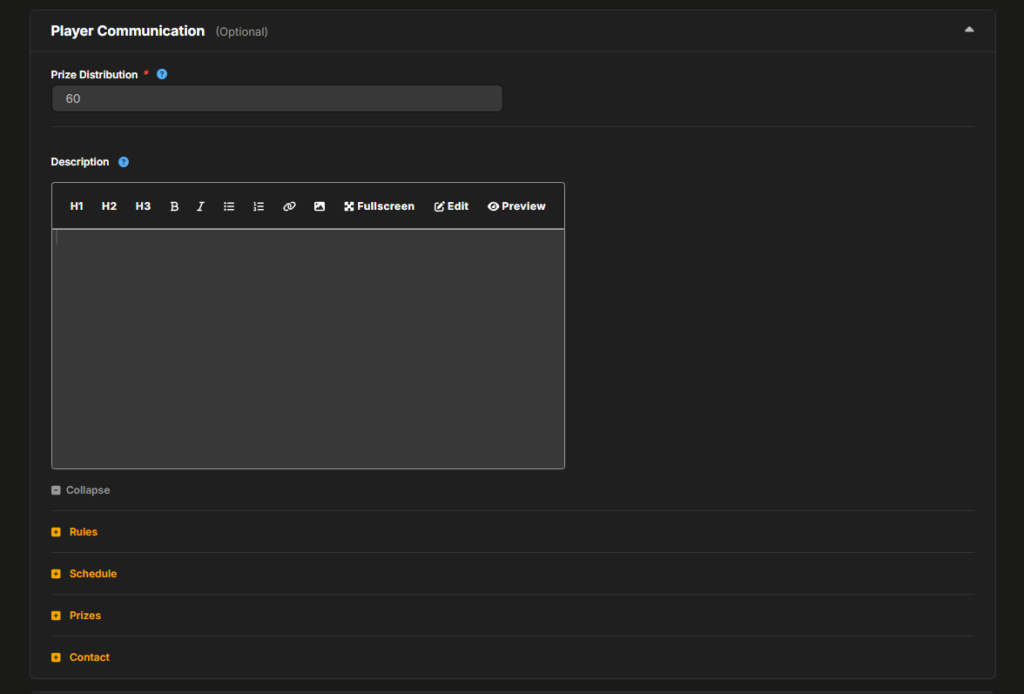Expand the Rules section
Viewport: 1024px width, 694px height.
[x=74, y=532]
